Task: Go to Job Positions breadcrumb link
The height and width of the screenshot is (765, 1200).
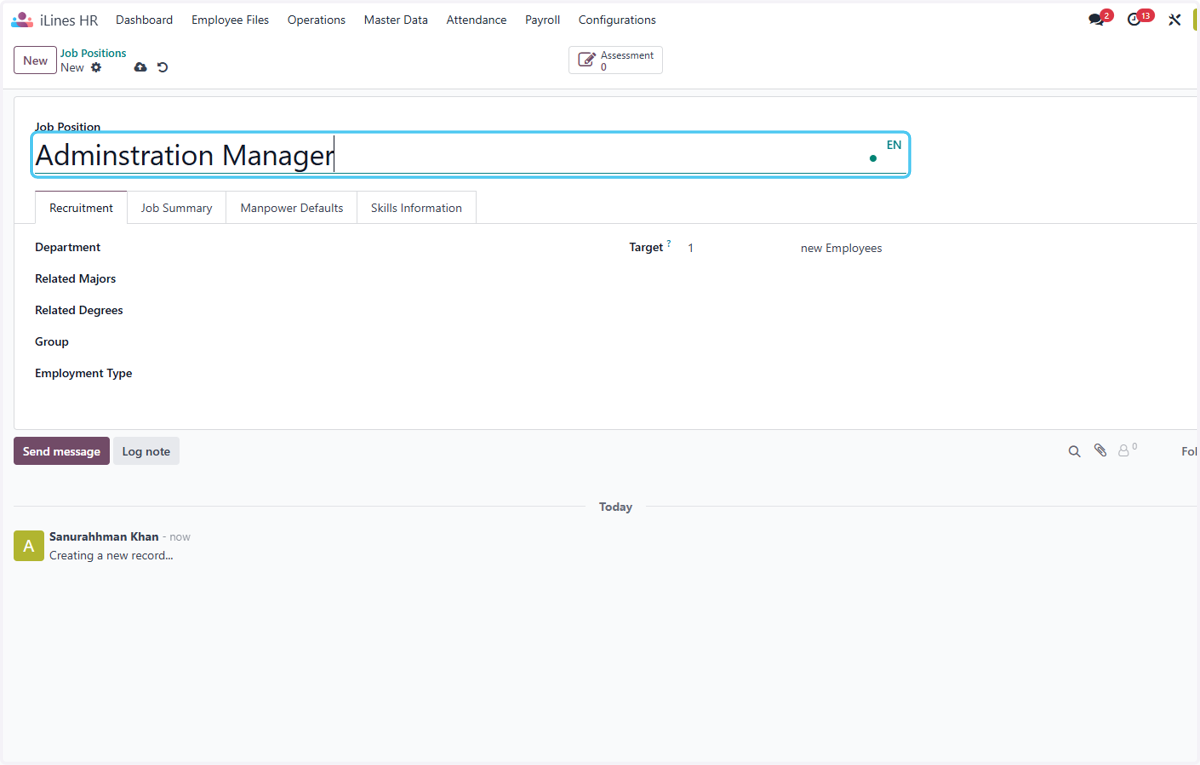Action: (93, 53)
